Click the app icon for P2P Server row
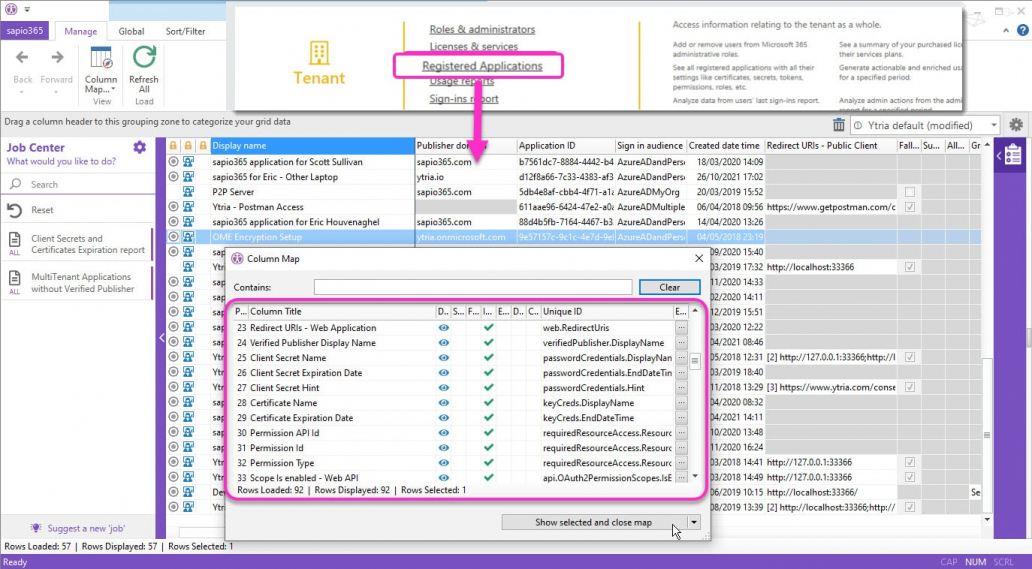This screenshot has width=1032, height=569. tap(188, 192)
